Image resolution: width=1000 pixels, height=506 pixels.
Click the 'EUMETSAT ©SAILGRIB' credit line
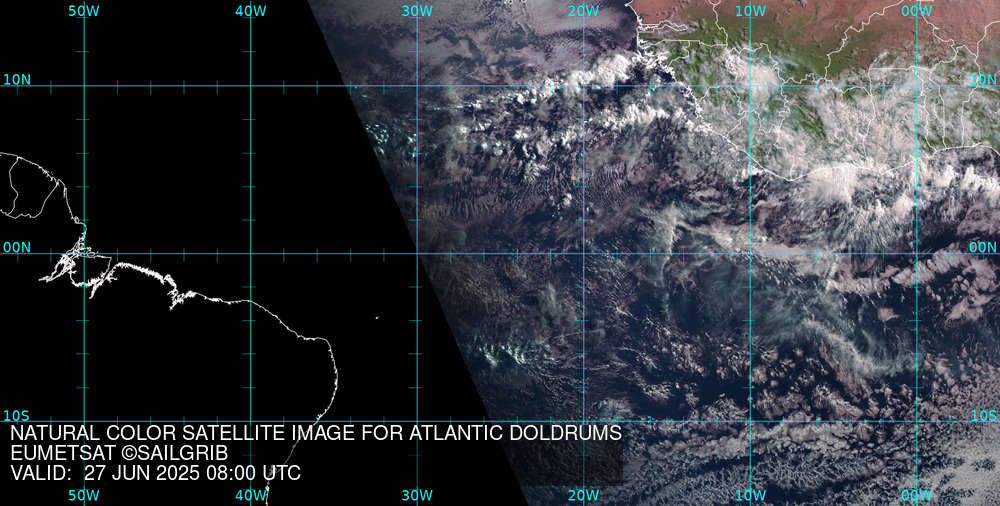pyautogui.click(x=119, y=453)
